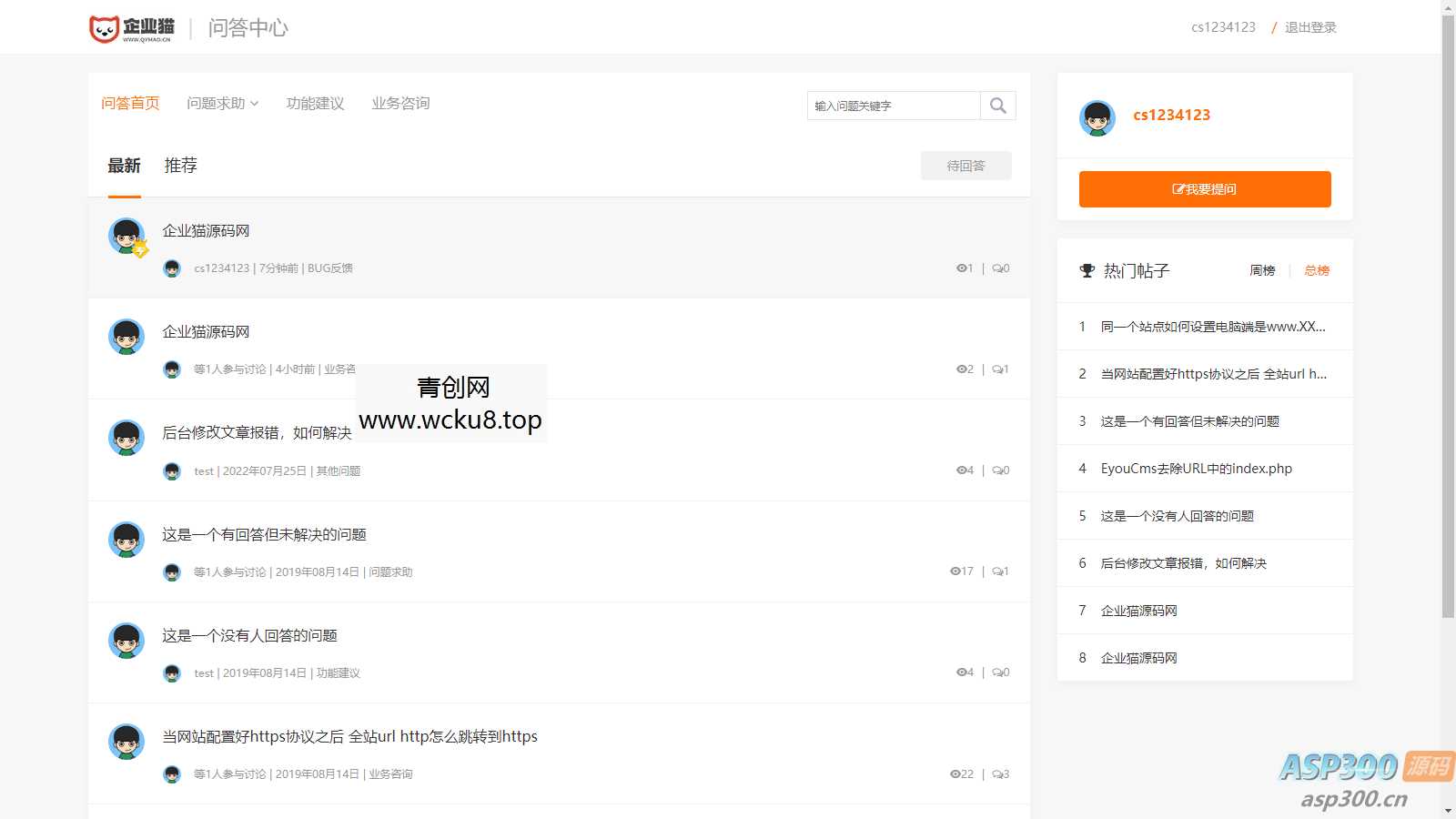Open the 业务咨询 navigation item

(x=399, y=103)
